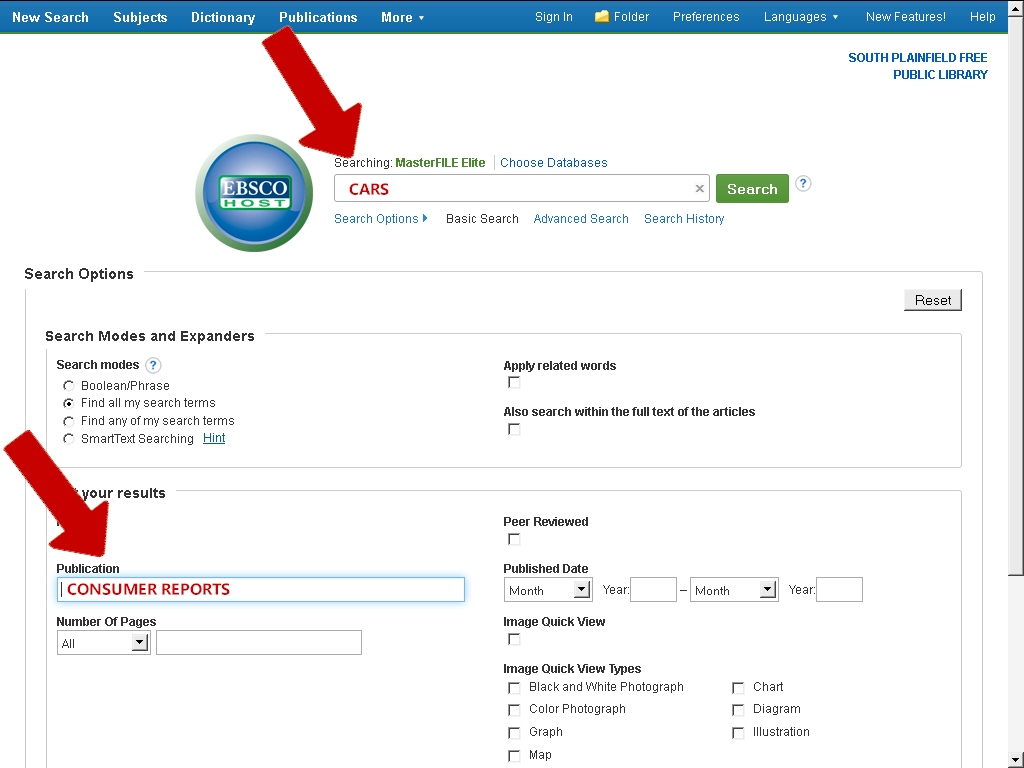
Task: Open the Subjects menu item
Action: click(140, 18)
